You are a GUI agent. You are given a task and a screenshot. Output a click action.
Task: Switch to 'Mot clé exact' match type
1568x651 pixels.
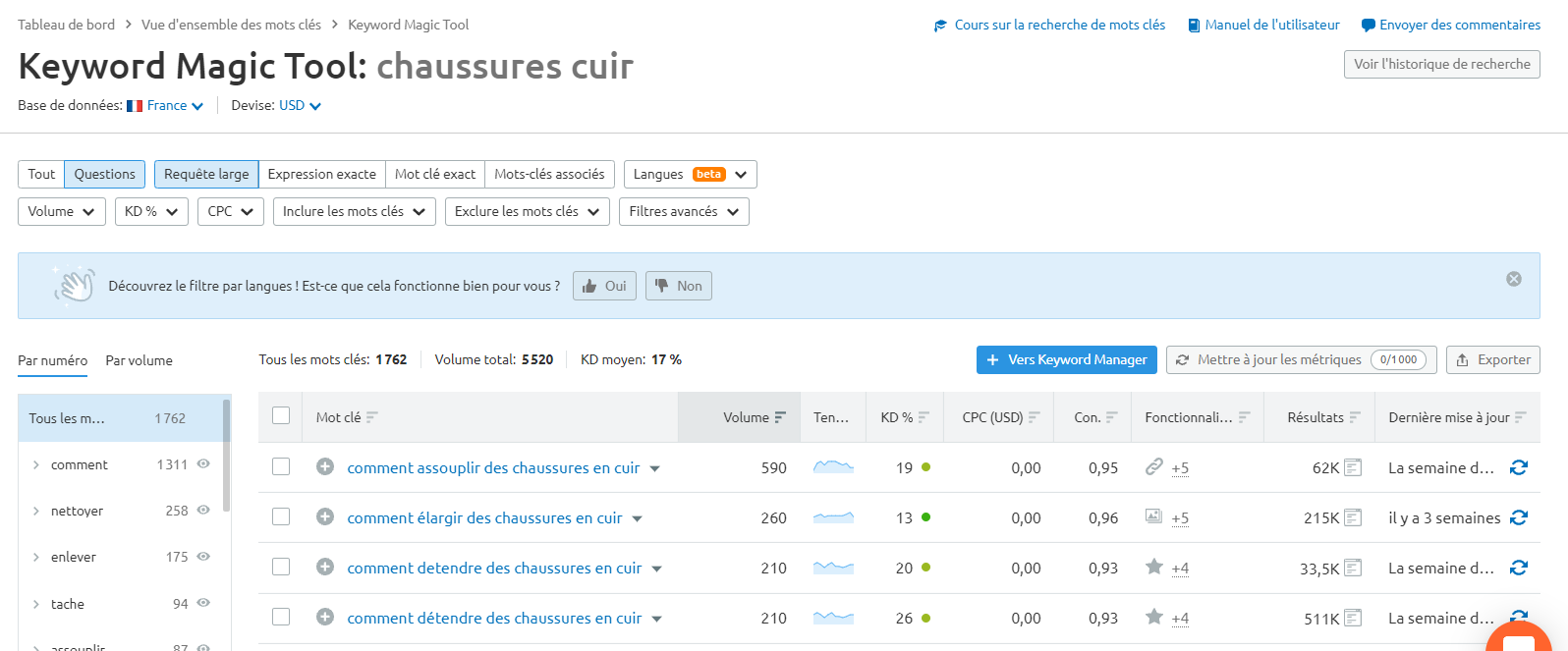435,174
